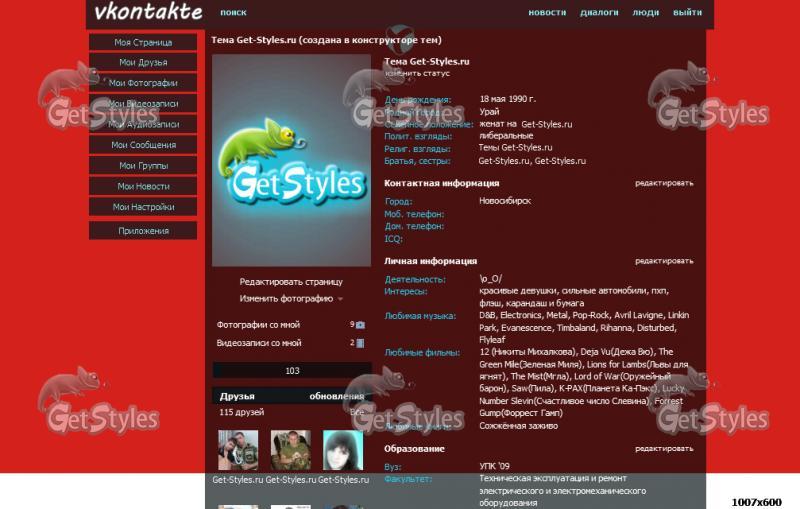Click Get-Styles.ru spouse link after женат на
Screen dimensions: 800x509
[x=547, y=124]
